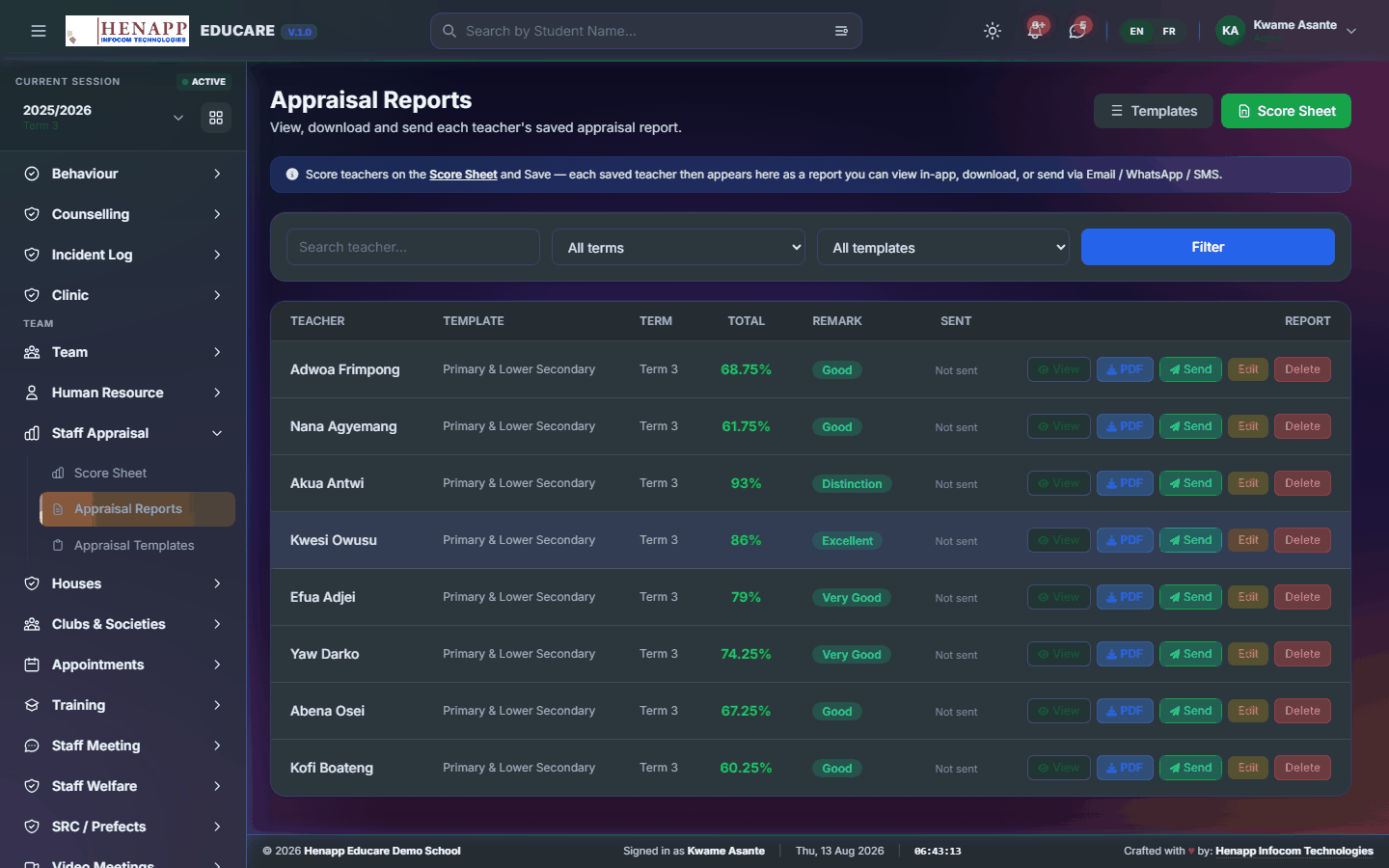Click the Behaviour sidebar icon
The height and width of the screenshot is (868, 1389).
click(32, 174)
